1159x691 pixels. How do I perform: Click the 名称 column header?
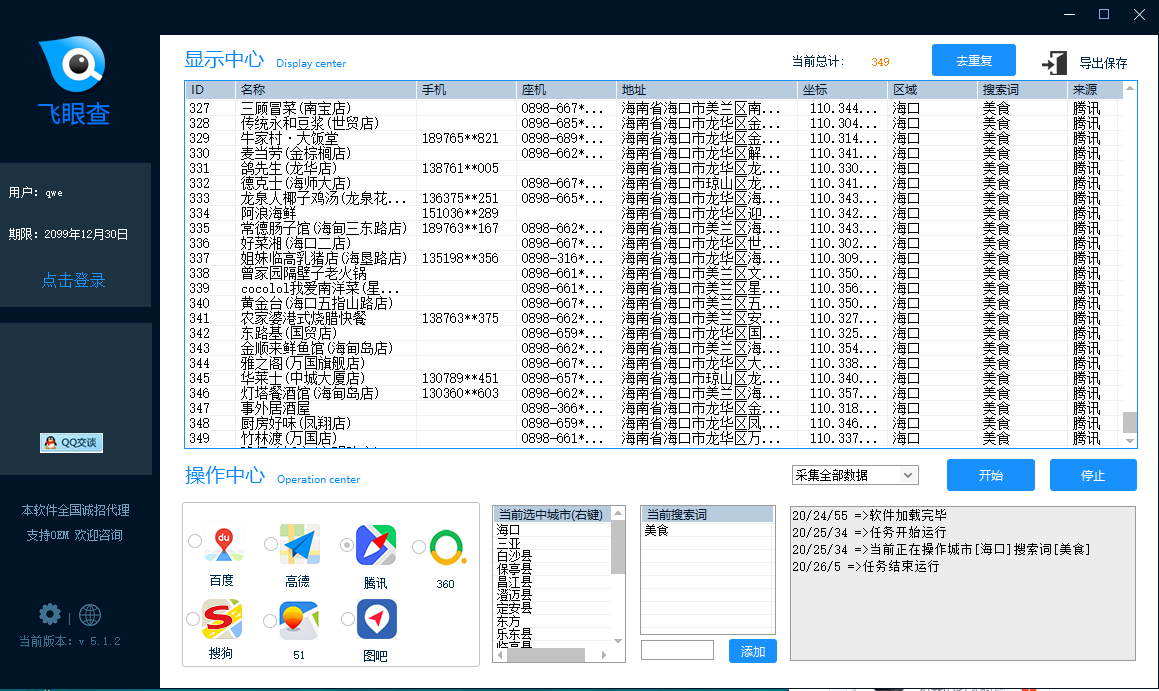[x=326, y=89]
